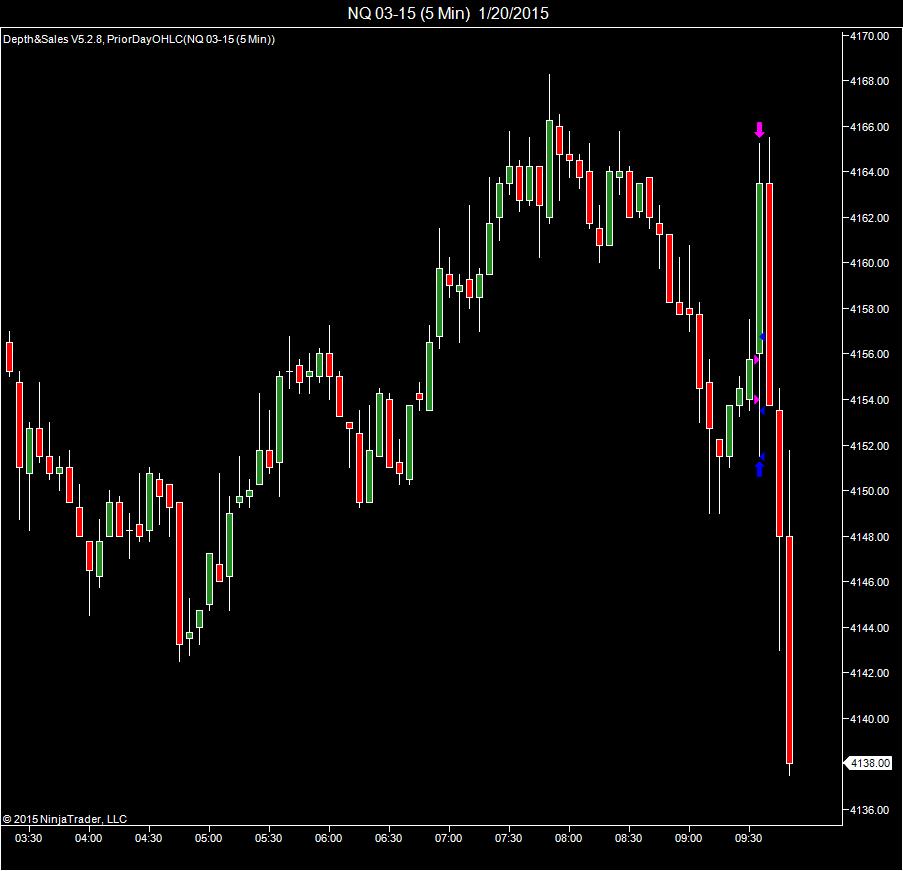Click the magenta down arrow sell marker
This screenshot has width=903, height=871.
point(759,130)
